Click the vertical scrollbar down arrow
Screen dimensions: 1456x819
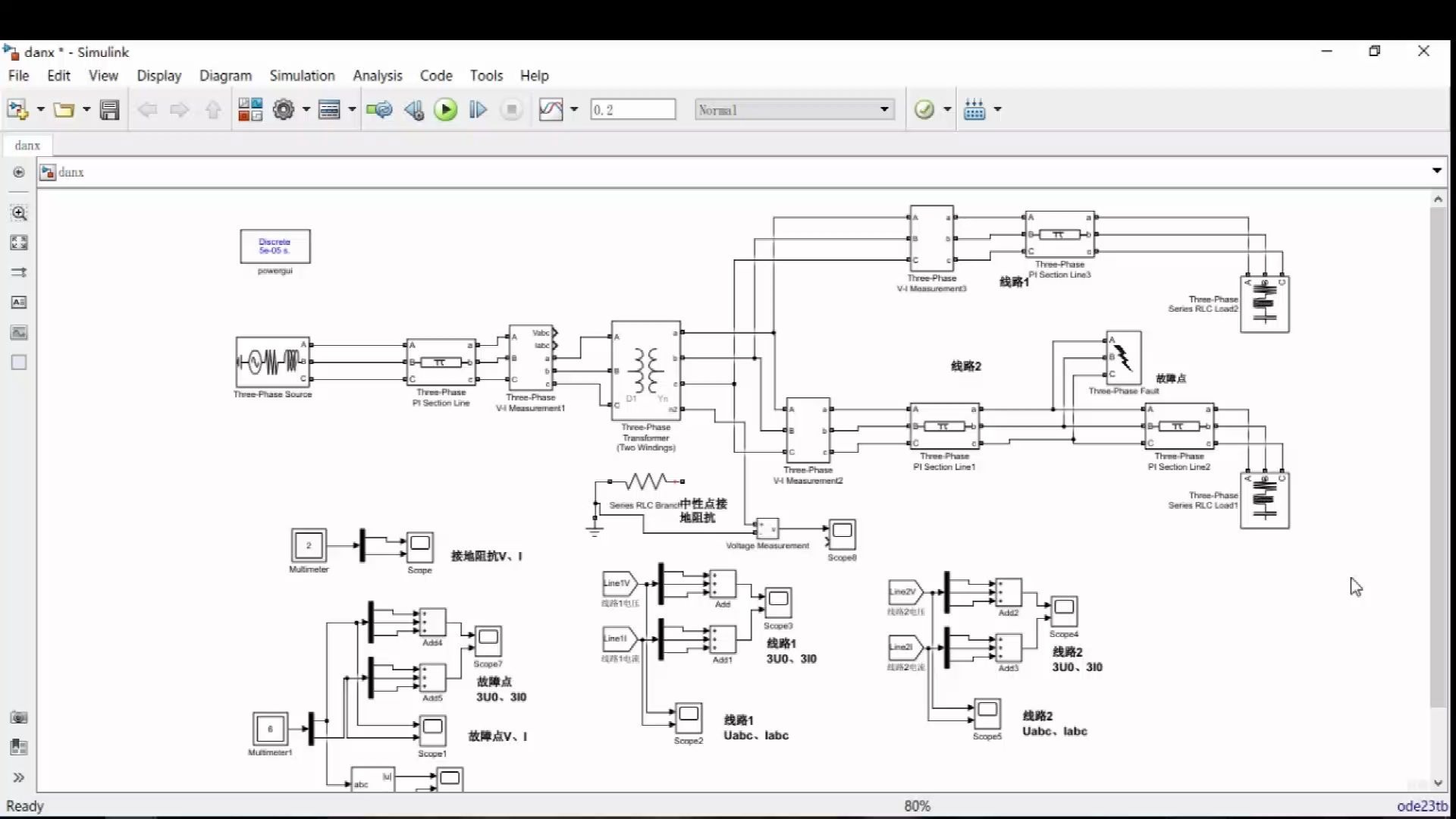coord(1438,783)
